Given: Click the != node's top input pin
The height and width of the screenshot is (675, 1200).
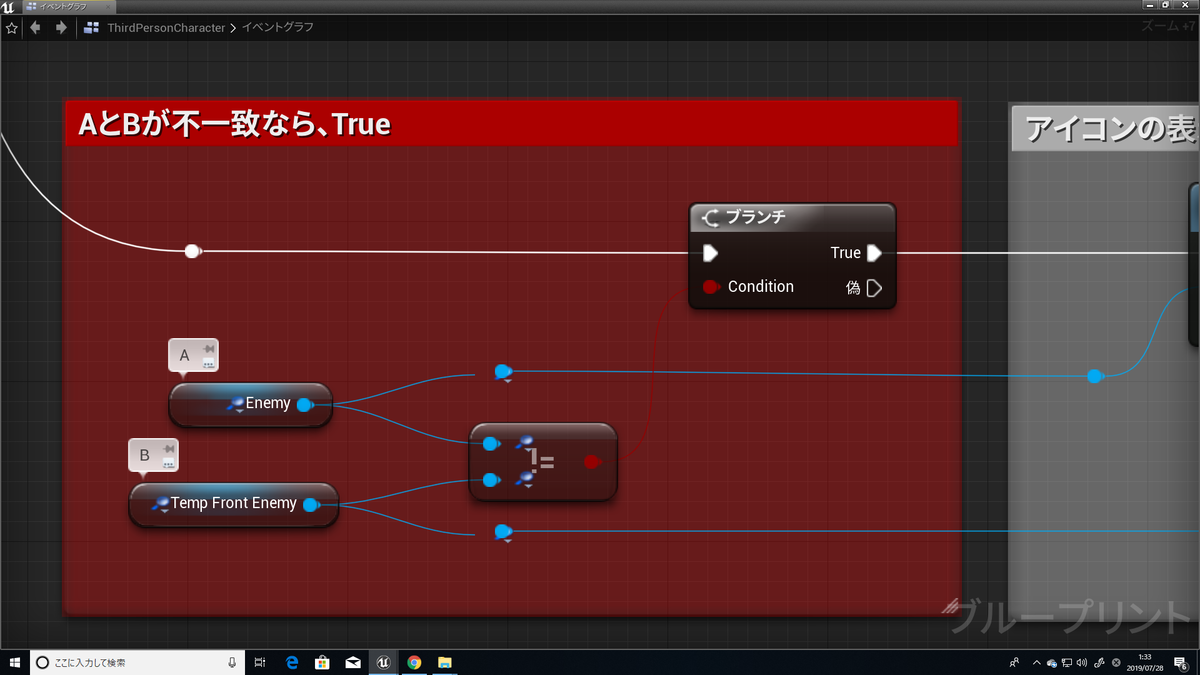Looking at the screenshot, I should (x=491, y=444).
